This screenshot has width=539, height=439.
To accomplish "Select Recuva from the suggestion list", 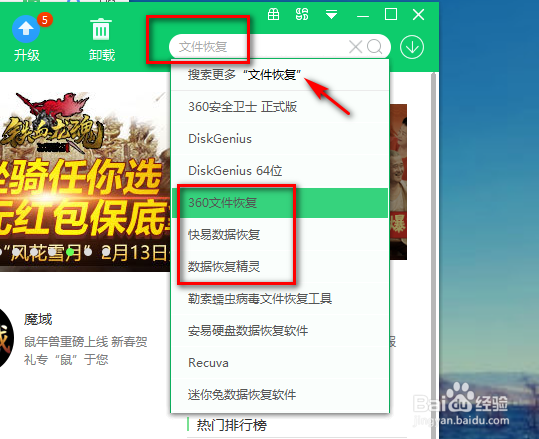I will tap(280, 362).
